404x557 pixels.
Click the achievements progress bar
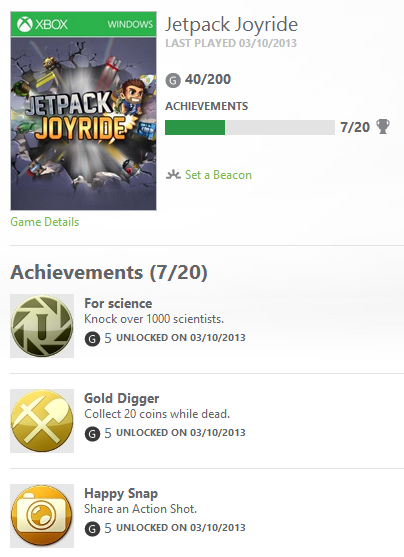(250, 128)
